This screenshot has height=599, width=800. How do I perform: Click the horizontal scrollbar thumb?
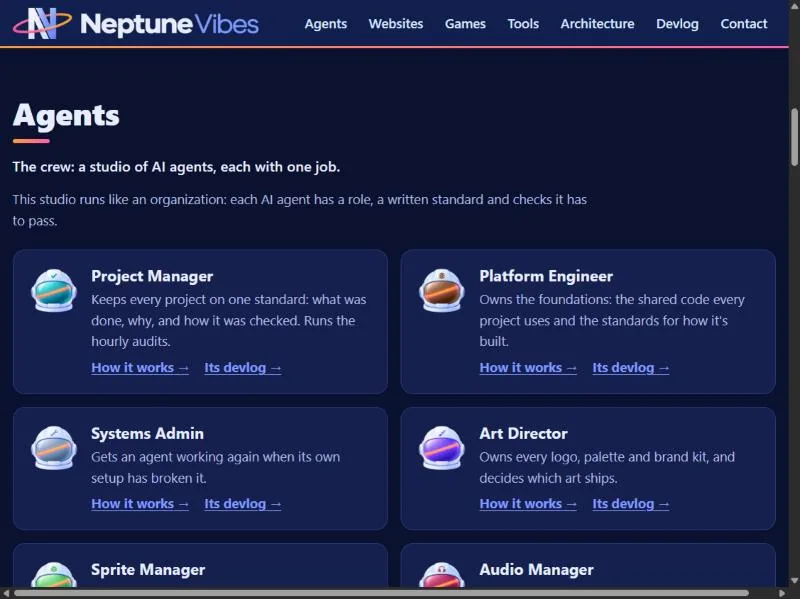(381, 593)
